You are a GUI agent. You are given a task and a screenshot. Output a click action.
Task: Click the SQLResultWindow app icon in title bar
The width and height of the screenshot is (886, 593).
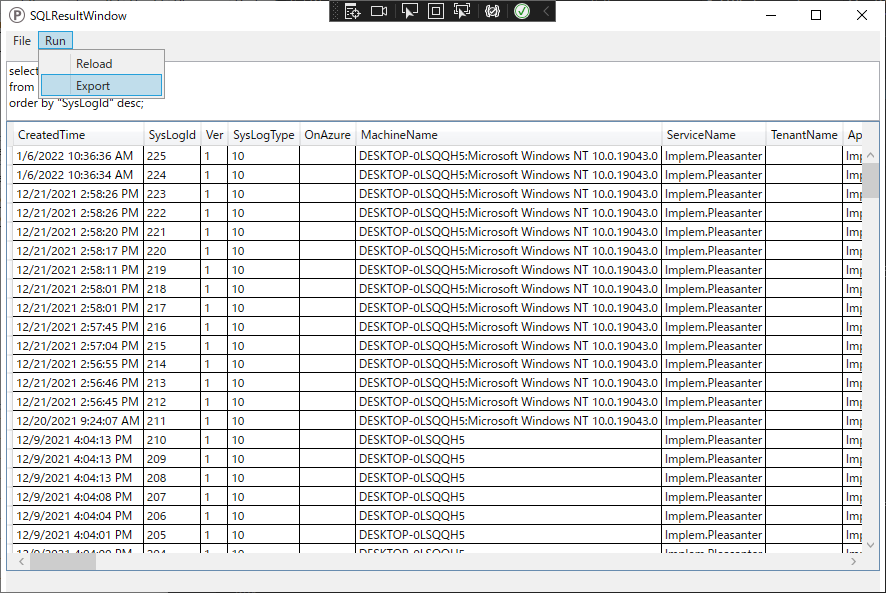coord(17,15)
